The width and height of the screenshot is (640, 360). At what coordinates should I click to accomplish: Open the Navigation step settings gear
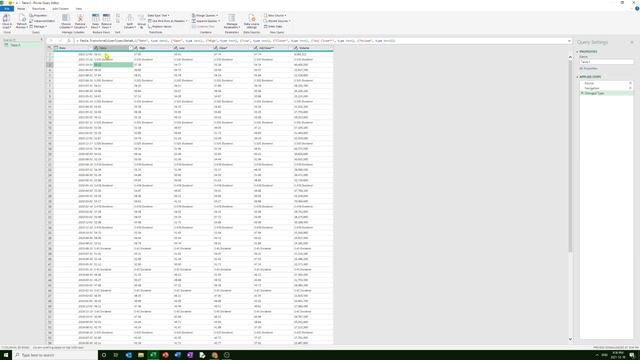coord(630,88)
